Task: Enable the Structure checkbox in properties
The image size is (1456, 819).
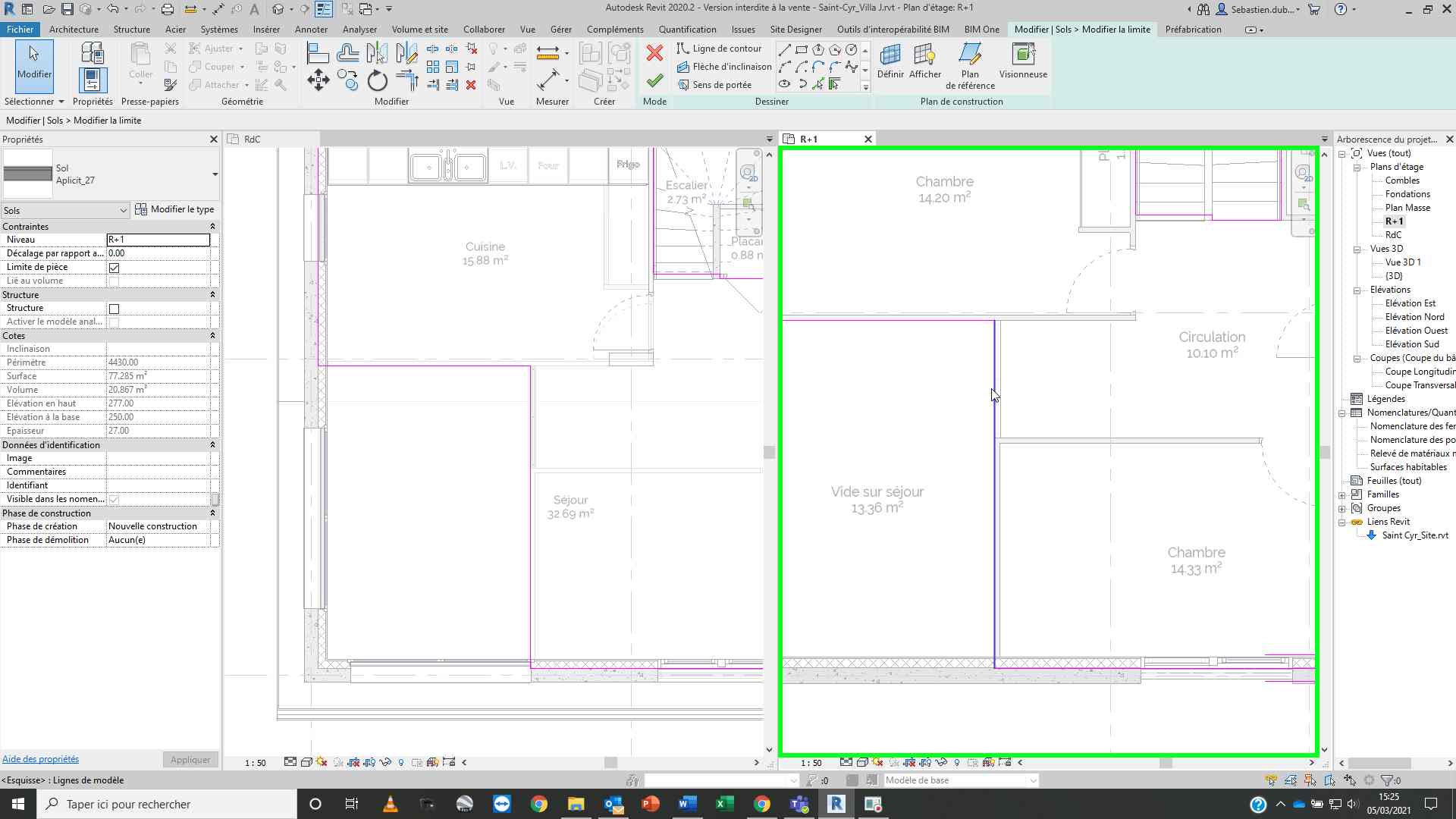Action: coord(114,308)
